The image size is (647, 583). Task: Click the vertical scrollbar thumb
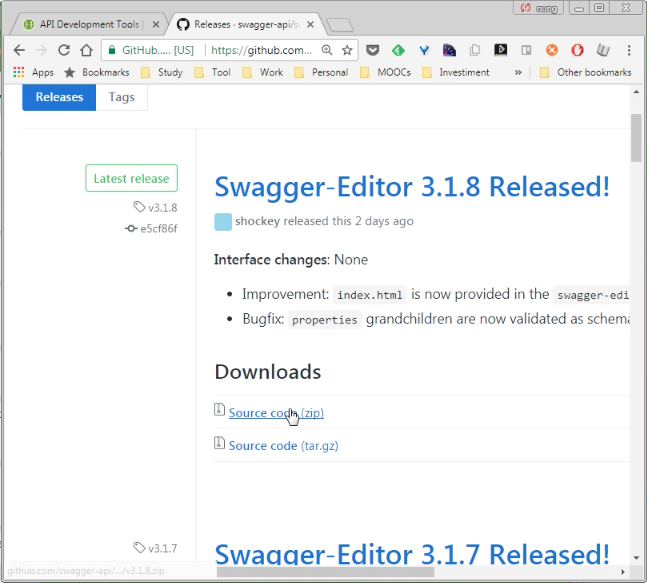tap(636, 137)
